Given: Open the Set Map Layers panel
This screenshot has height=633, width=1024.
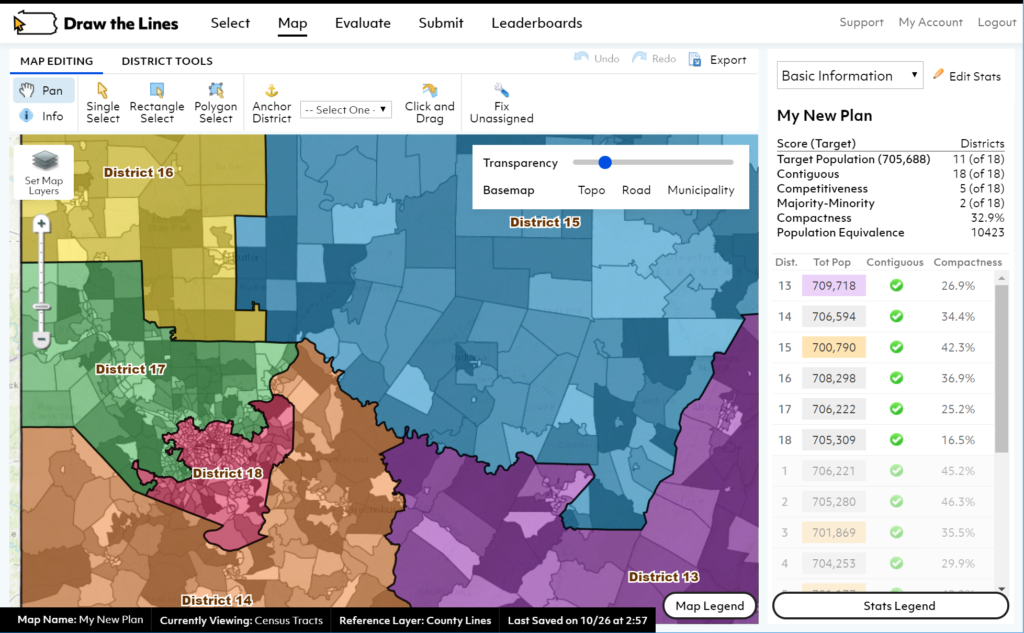Looking at the screenshot, I should (x=42, y=170).
